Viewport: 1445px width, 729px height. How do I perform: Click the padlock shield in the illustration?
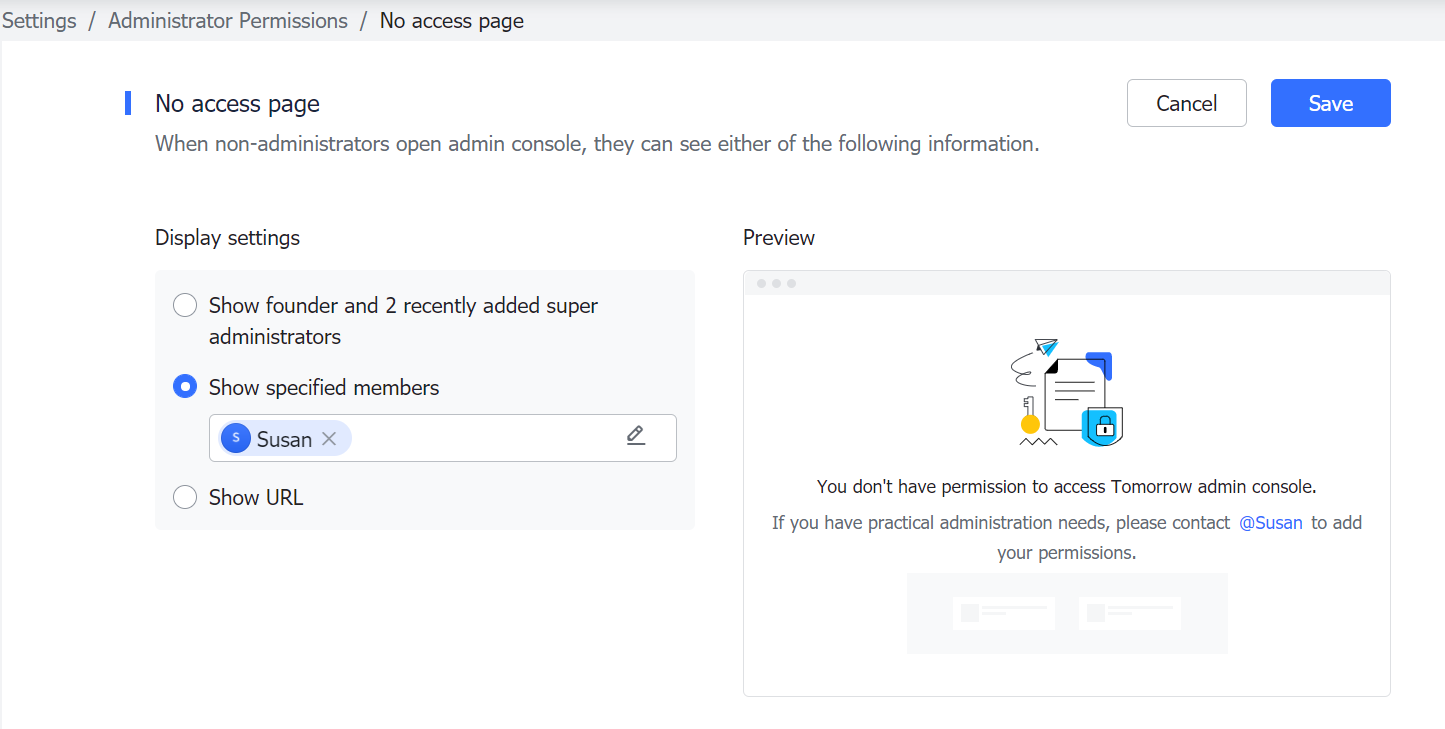(1103, 426)
